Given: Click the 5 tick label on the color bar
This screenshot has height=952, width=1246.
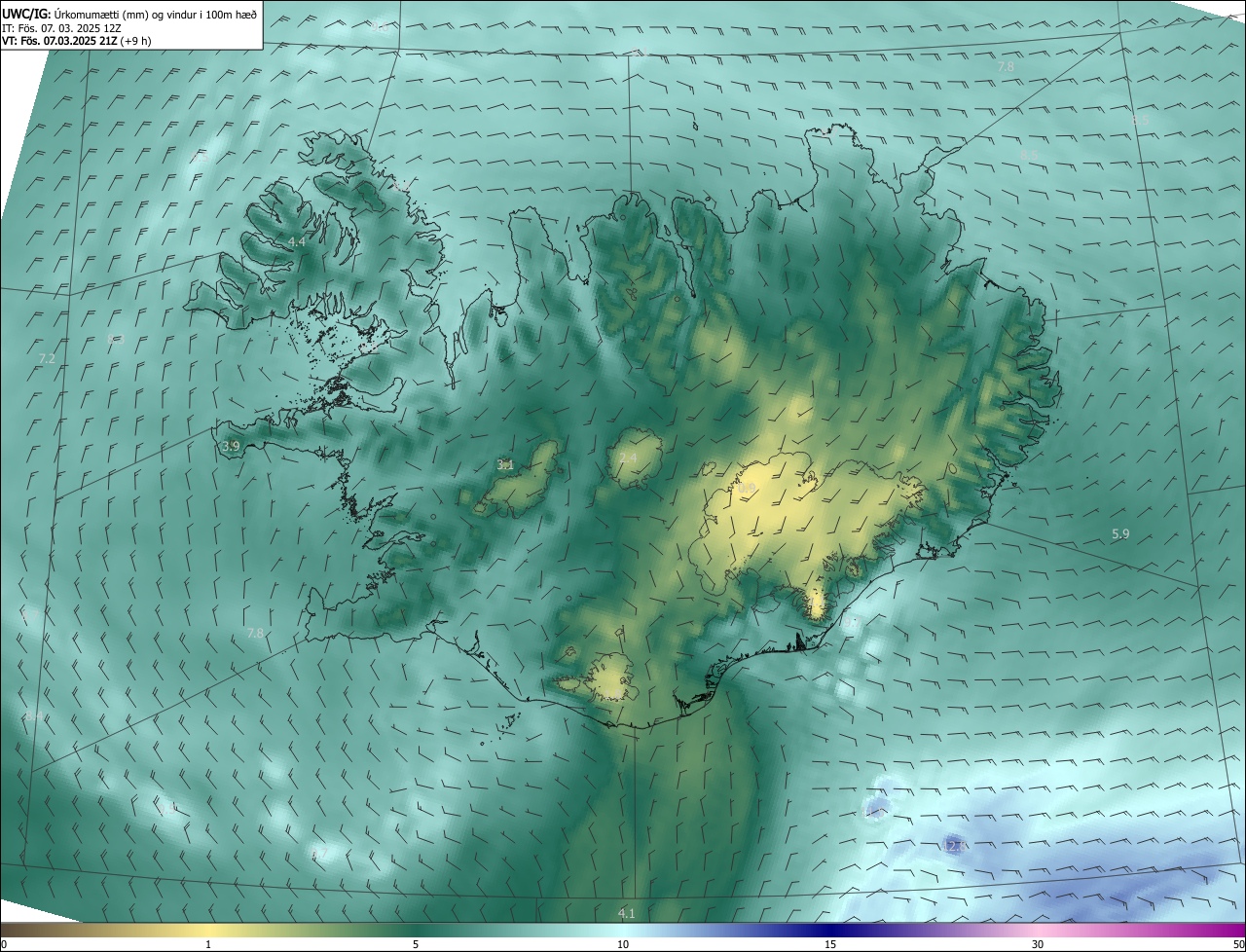Looking at the screenshot, I should click(x=416, y=944).
